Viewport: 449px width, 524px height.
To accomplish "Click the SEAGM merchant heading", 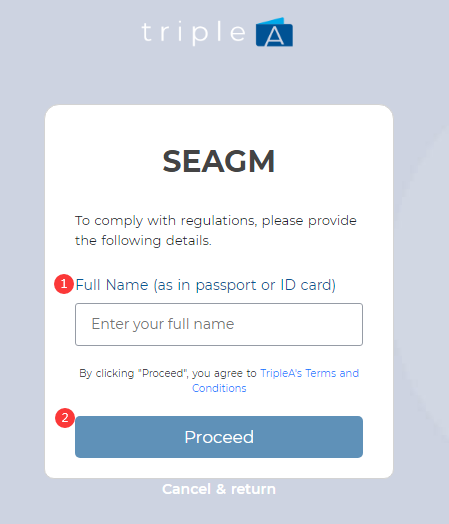I will click(219, 161).
